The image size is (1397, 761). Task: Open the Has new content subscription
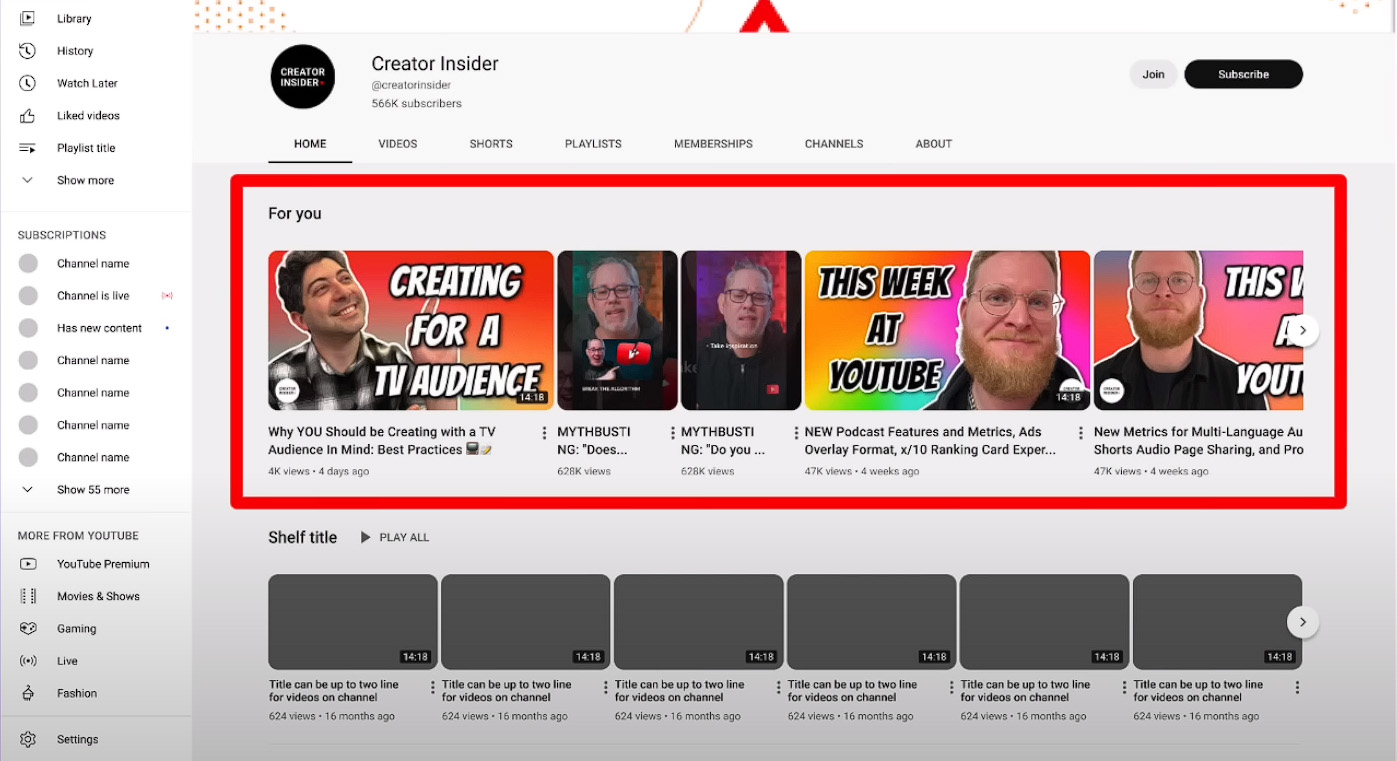[x=99, y=328]
